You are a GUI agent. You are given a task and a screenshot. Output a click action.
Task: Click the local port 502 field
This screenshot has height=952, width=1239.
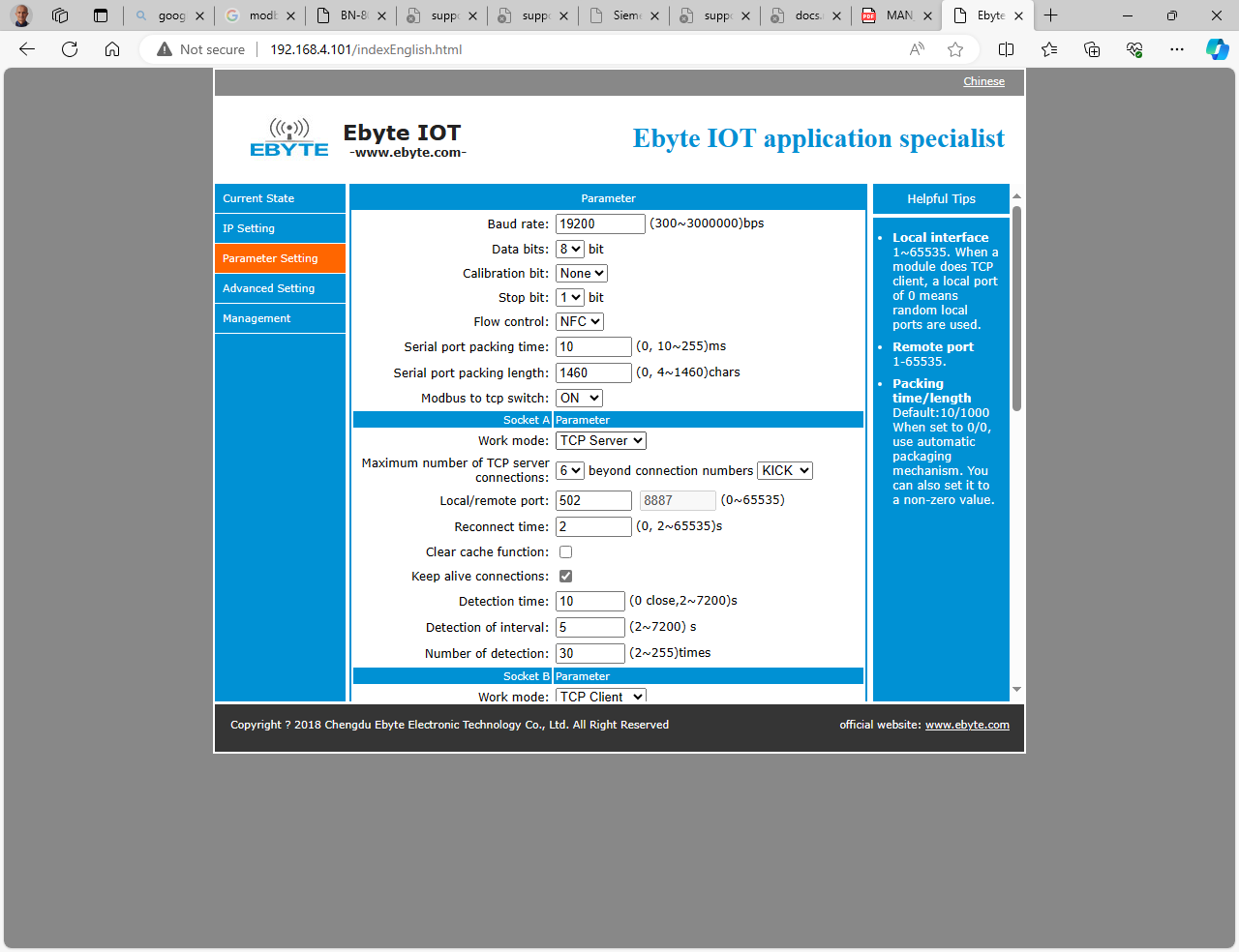pyautogui.click(x=593, y=500)
